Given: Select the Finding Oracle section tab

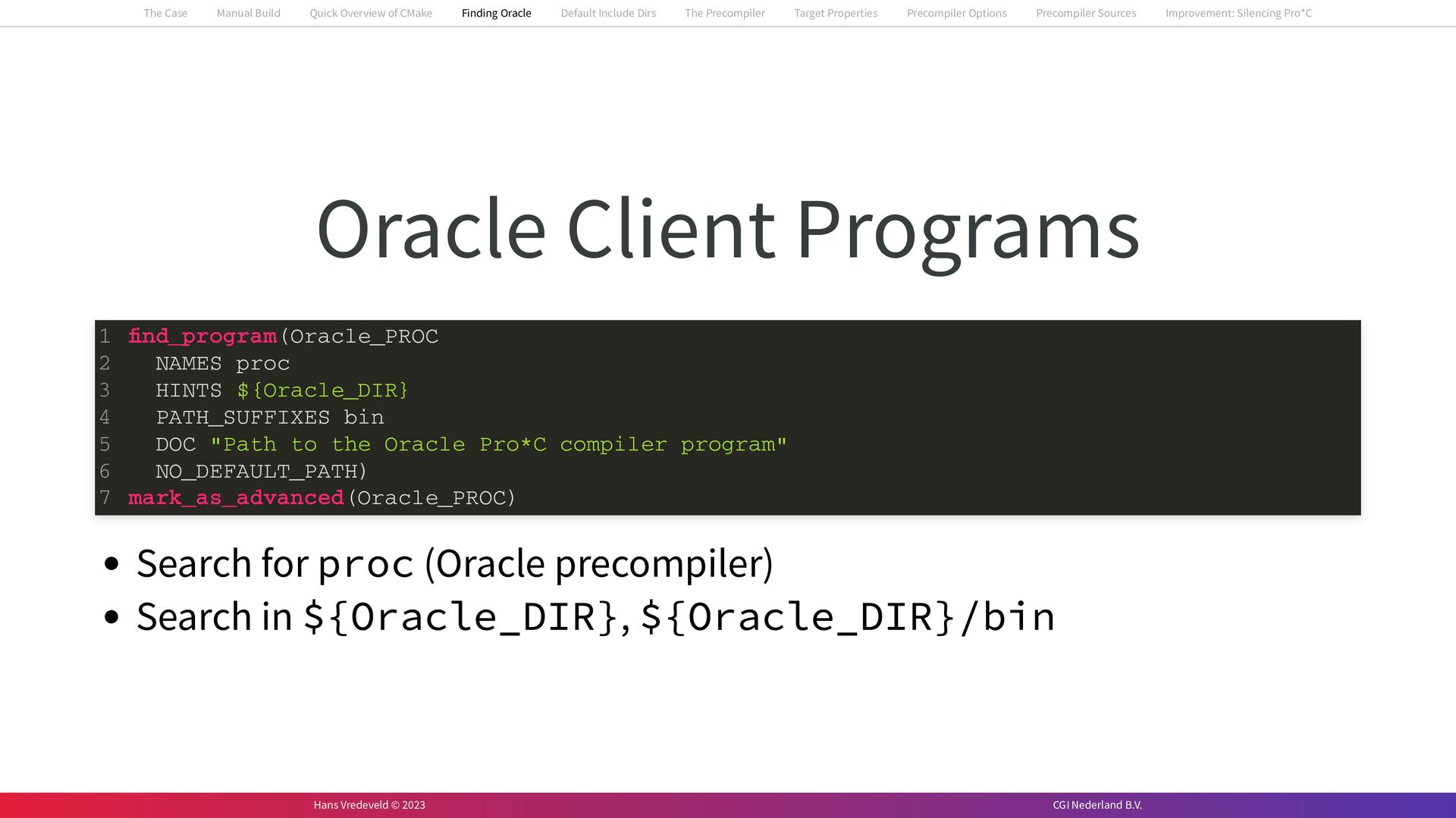Looking at the screenshot, I should click(496, 13).
